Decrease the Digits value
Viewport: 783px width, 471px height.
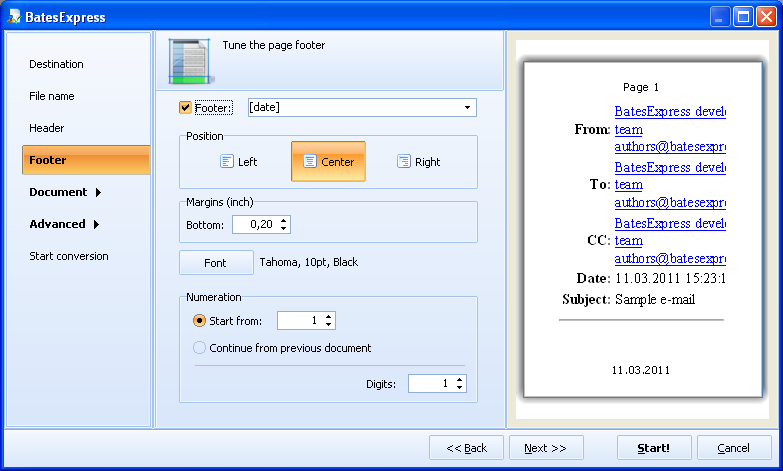459,388
